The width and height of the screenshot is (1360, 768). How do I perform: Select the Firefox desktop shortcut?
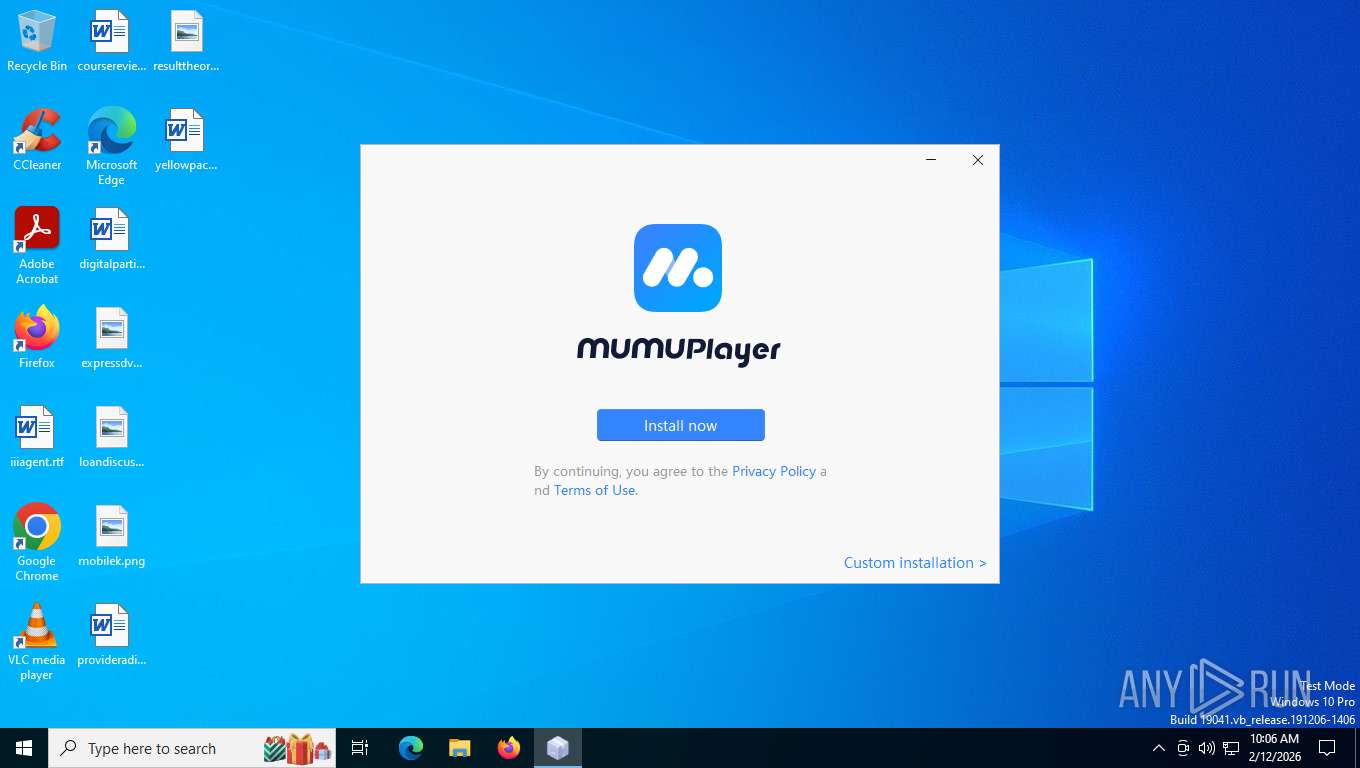coord(37,338)
